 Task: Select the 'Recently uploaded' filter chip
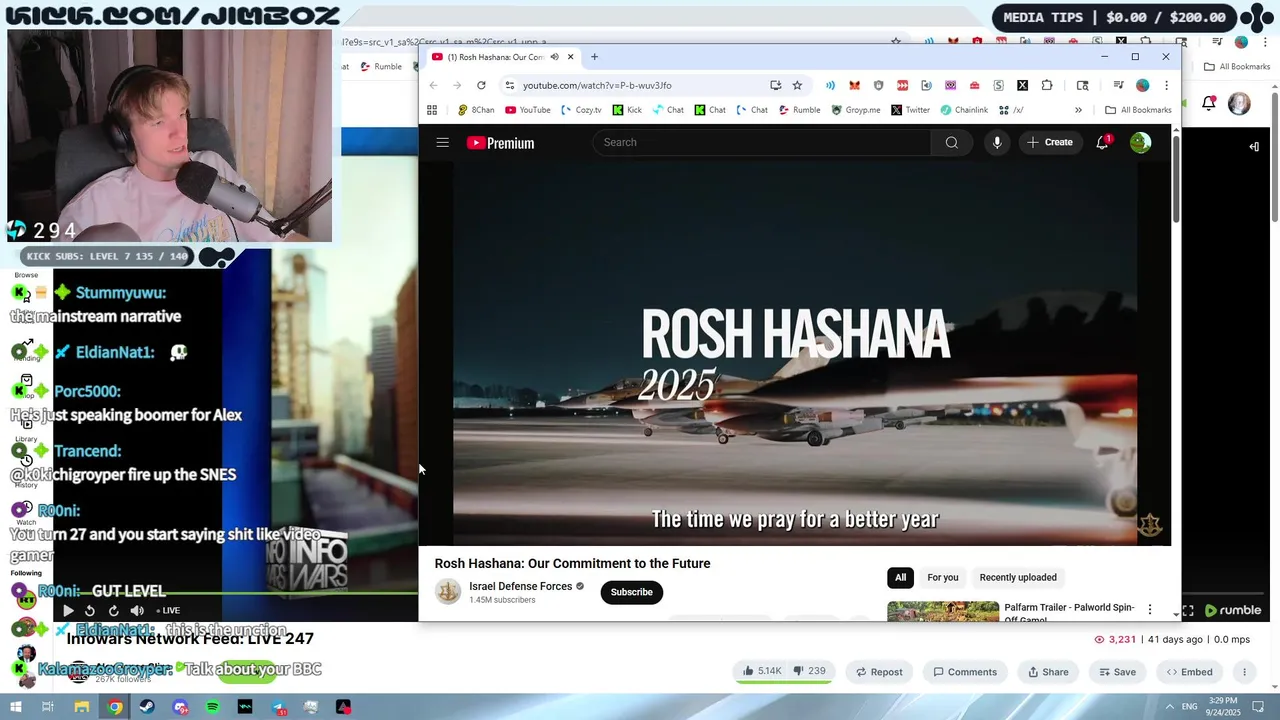click(x=1018, y=577)
